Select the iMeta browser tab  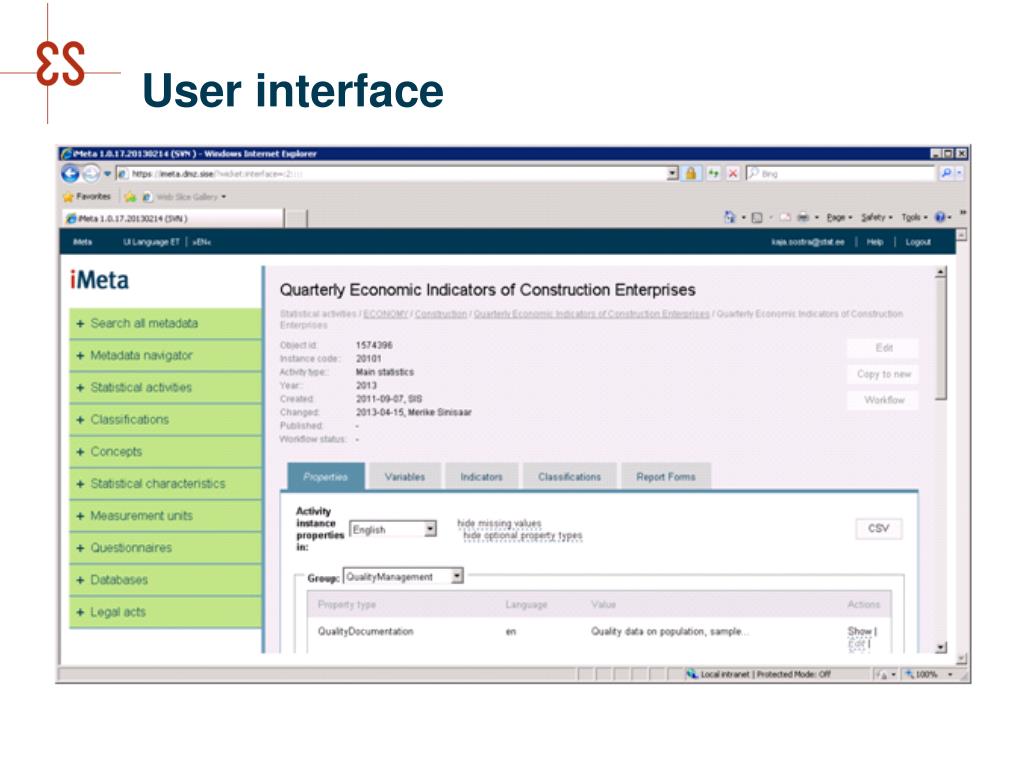(173, 218)
